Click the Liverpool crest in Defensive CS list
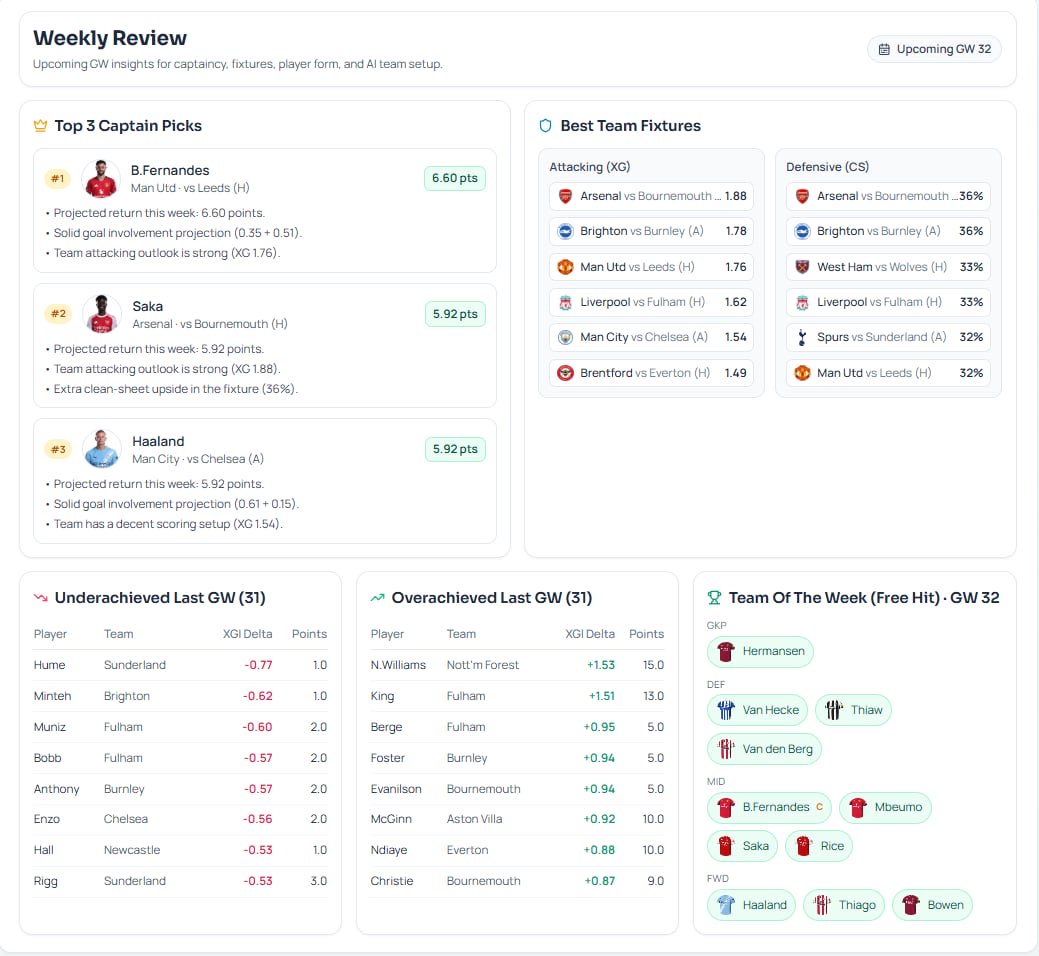 [802, 302]
